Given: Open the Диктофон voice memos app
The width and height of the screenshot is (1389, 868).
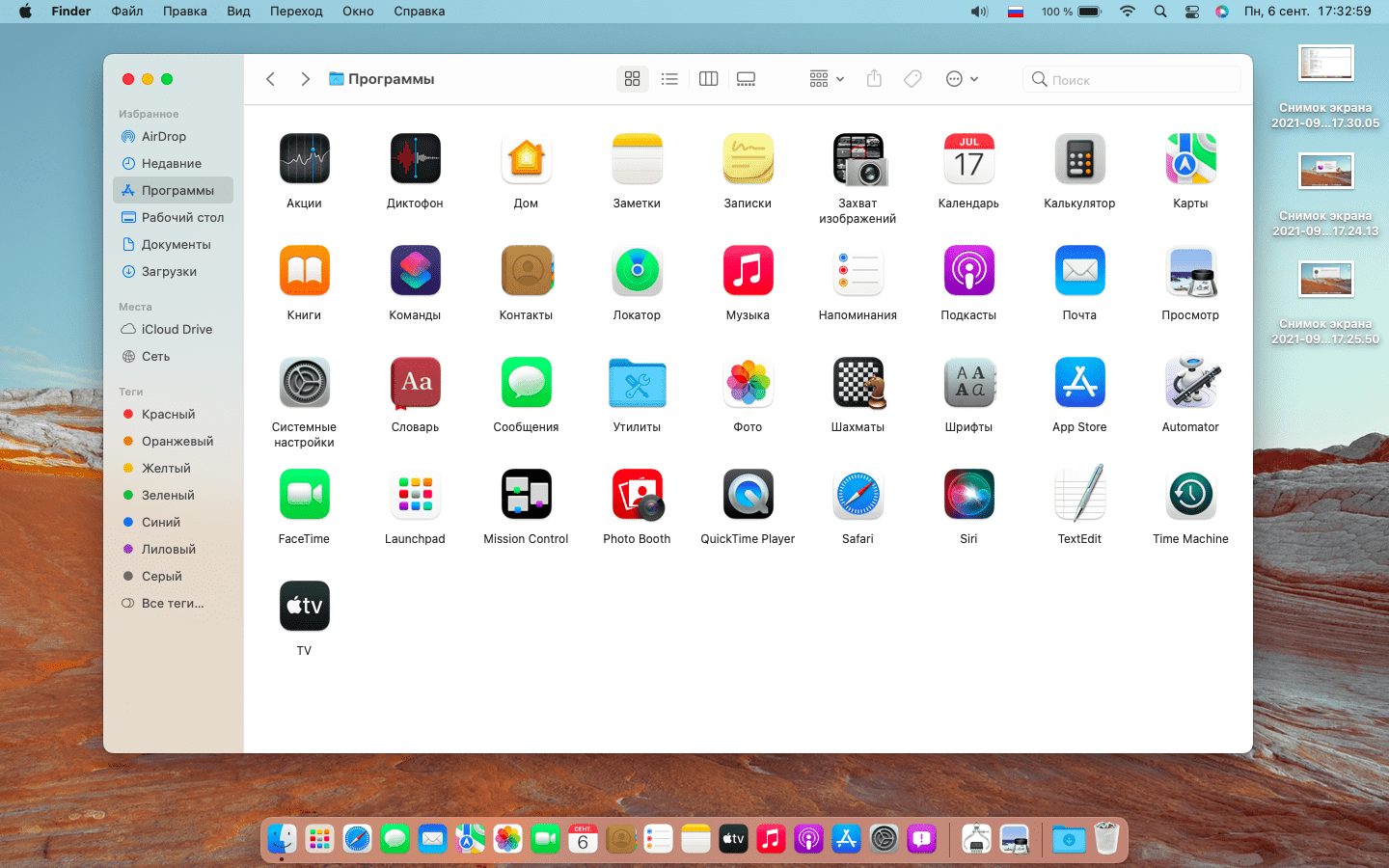Looking at the screenshot, I should pyautogui.click(x=415, y=158).
